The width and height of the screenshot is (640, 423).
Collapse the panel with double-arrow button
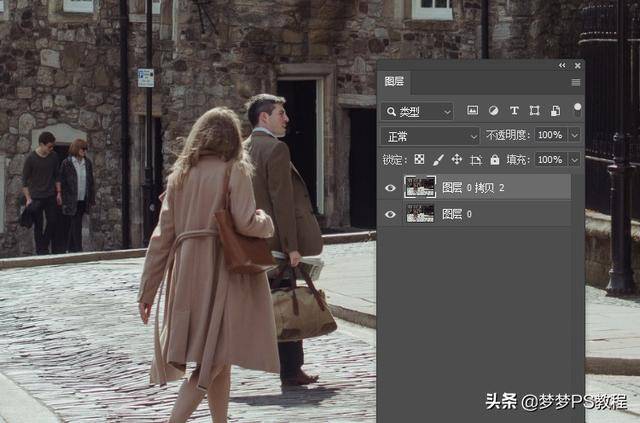(x=562, y=65)
